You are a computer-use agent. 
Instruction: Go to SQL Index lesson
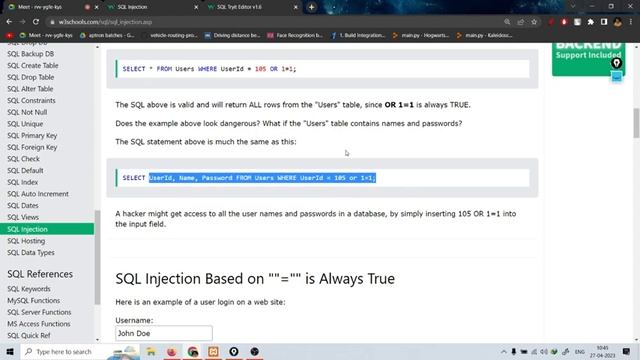[22, 182]
